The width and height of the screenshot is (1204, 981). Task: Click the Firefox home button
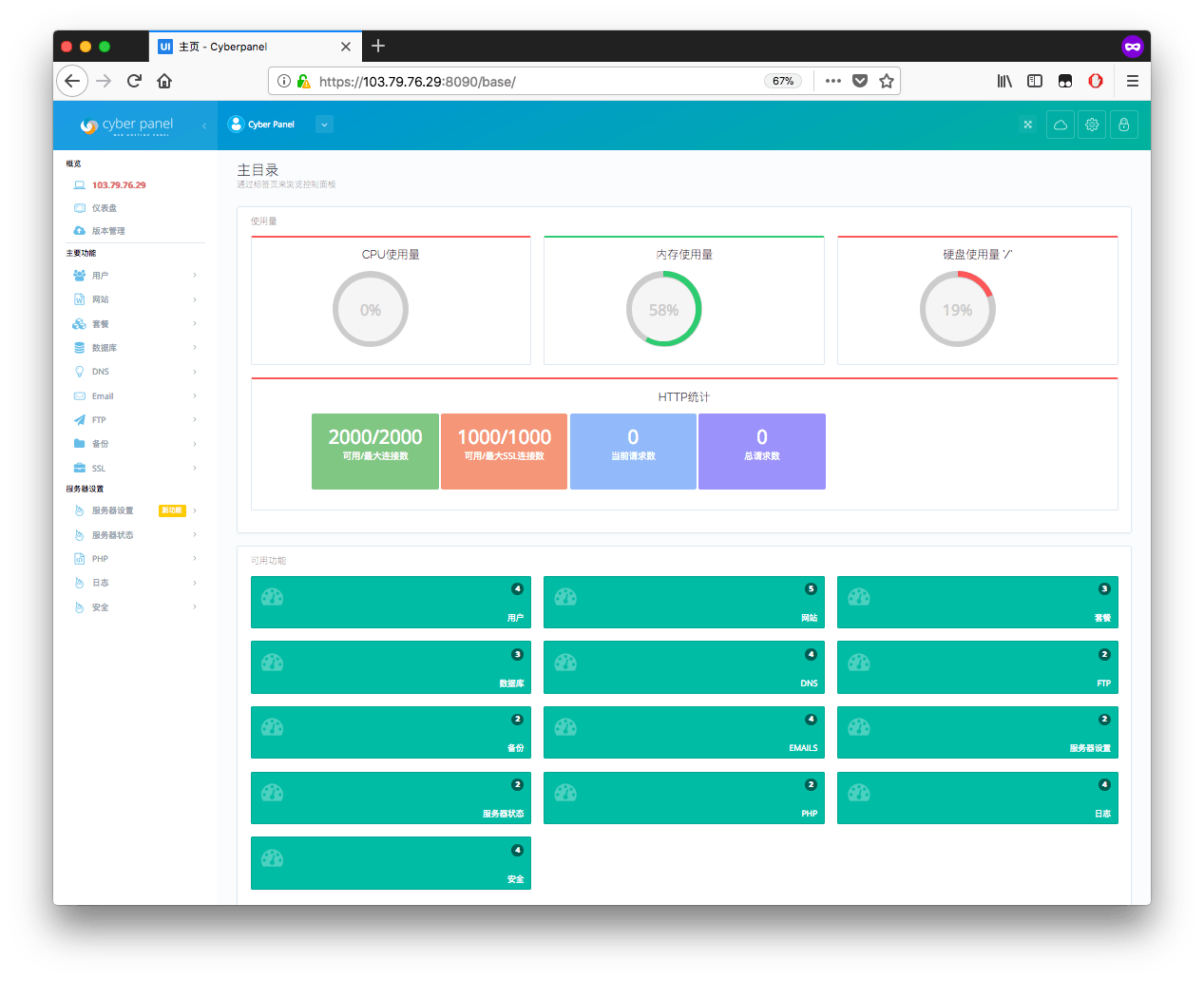point(164,81)
